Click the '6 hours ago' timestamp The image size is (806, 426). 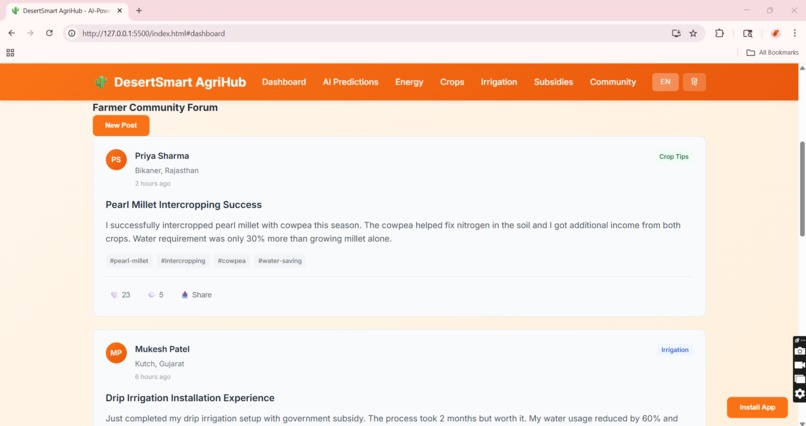(x=153, y=377)
